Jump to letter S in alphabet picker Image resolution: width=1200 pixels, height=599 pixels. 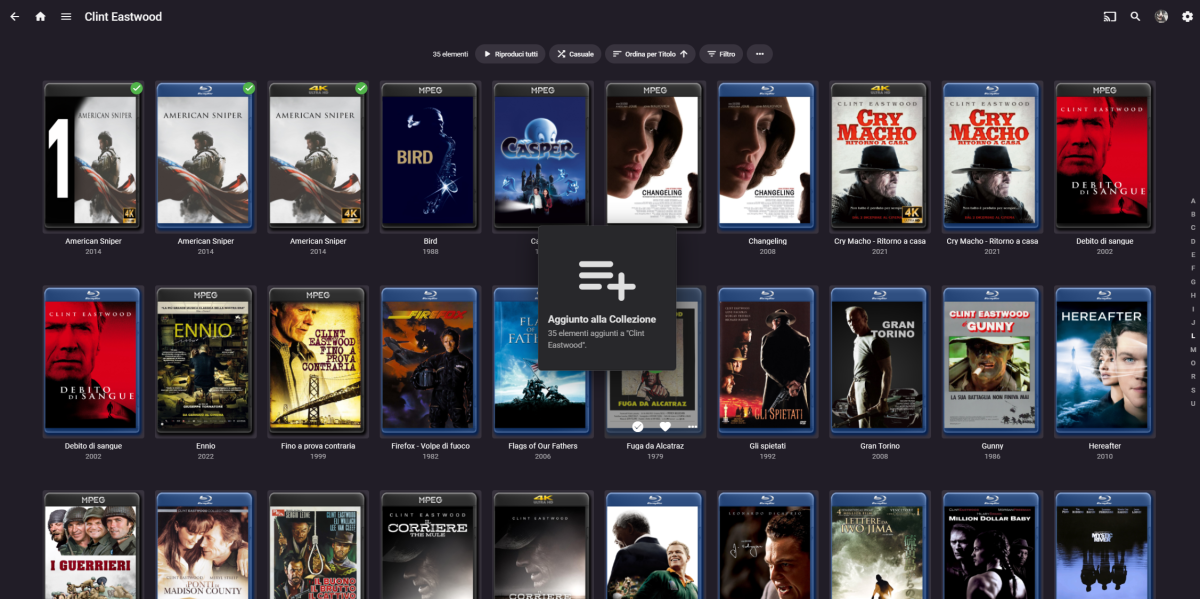coord(1192,390)
